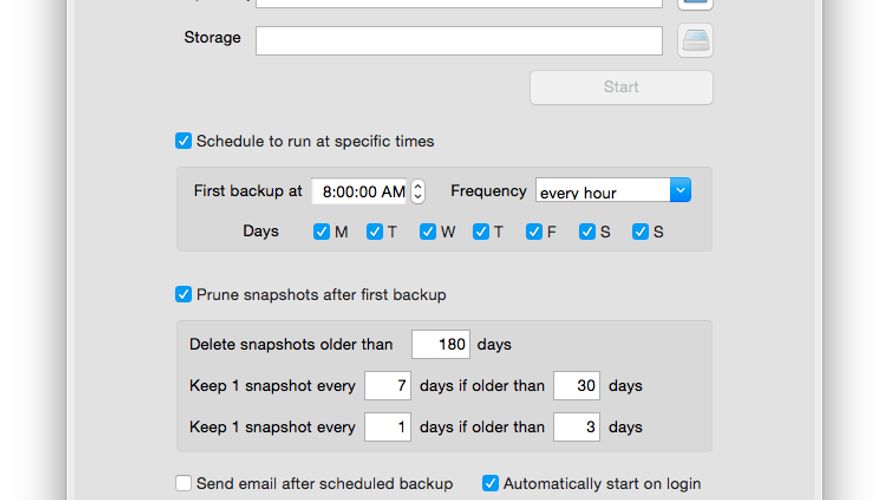Click the Start button
888x500 pixels.
(x=621, y=87)
